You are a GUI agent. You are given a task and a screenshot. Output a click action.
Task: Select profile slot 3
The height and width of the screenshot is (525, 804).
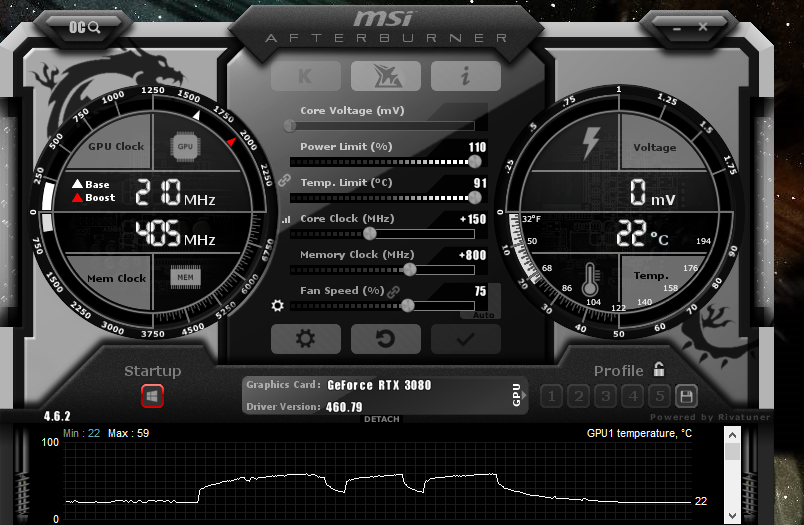click(x=606, y=396)
